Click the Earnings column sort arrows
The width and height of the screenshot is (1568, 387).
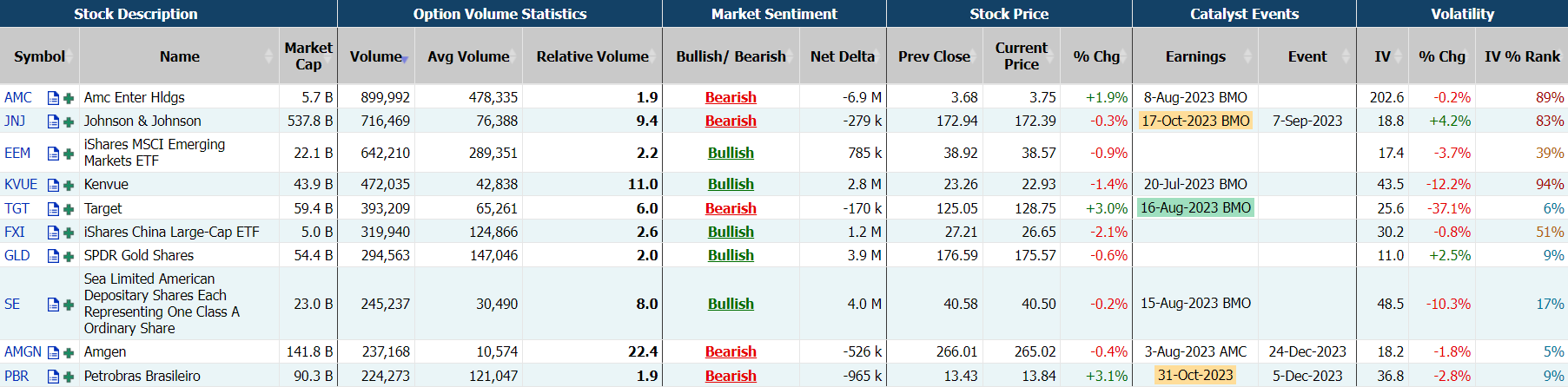pyautogui.click(x=1248, y=56)
